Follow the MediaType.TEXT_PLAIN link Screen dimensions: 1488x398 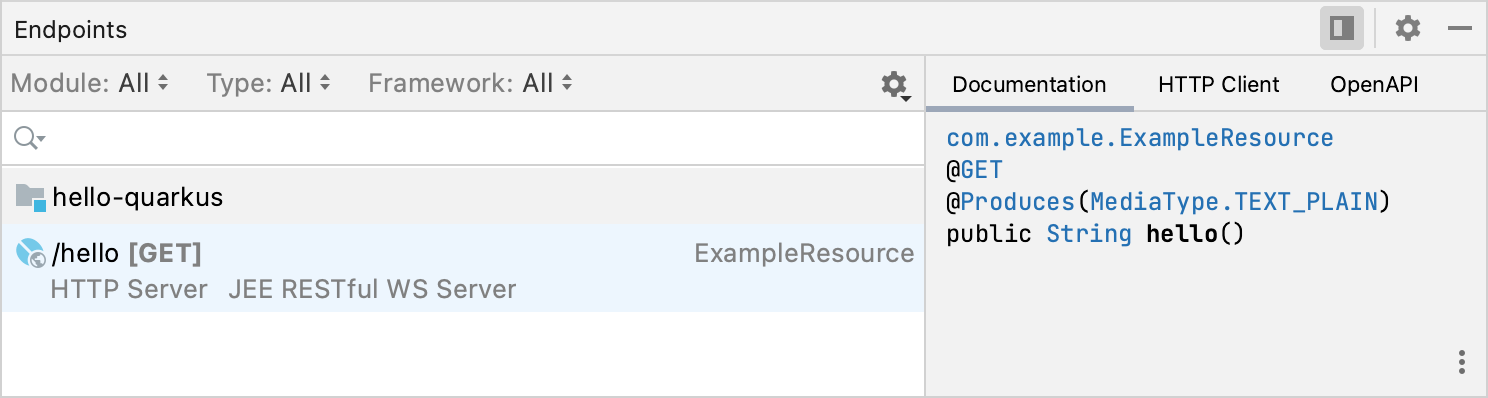point(1235,202)
